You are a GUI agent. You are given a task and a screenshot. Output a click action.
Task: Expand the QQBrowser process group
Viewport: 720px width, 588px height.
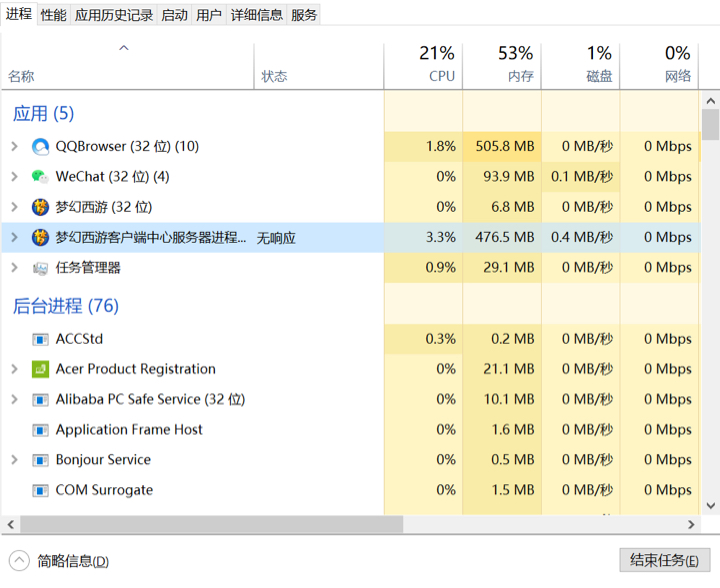(15, 146)
